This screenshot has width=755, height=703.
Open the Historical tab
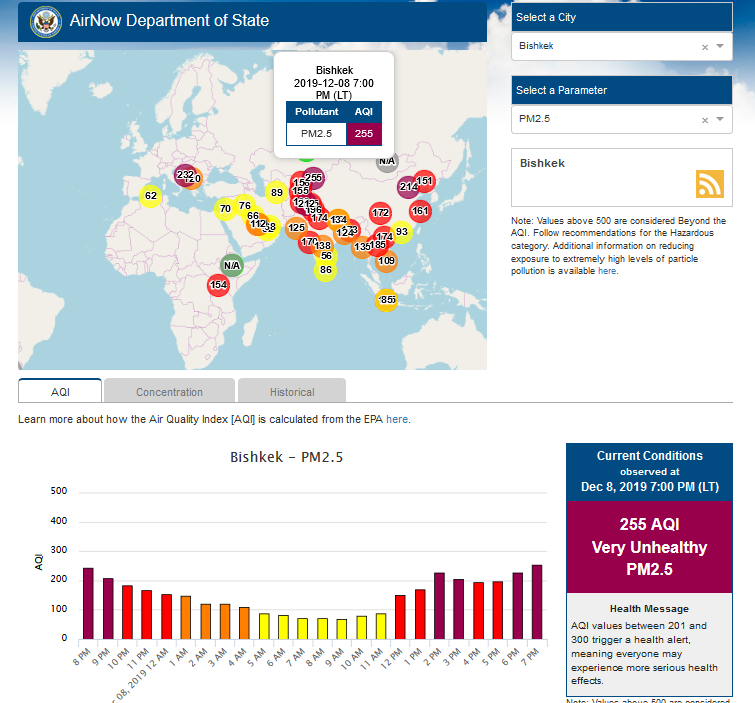(x=291, y=392)
